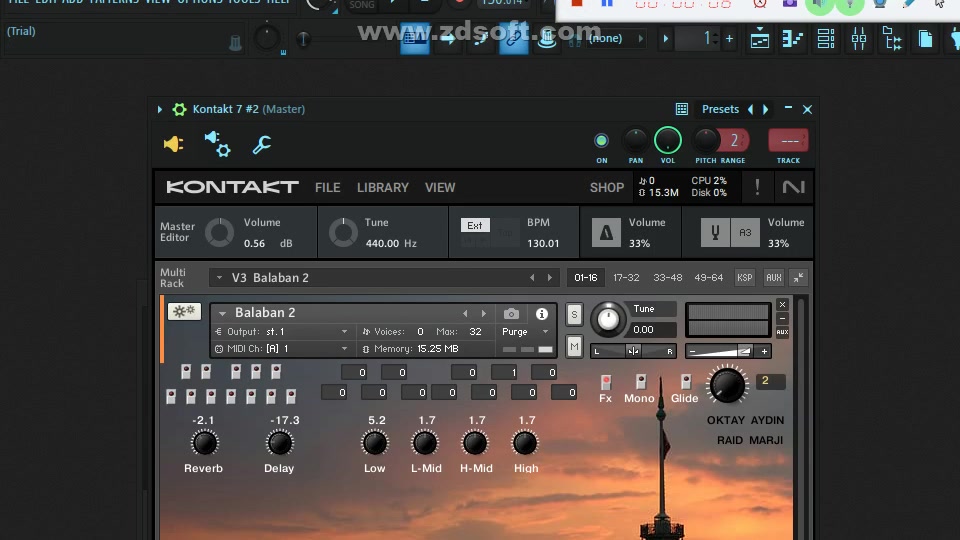Click the FL Studio project page icon

coord(925,39)
